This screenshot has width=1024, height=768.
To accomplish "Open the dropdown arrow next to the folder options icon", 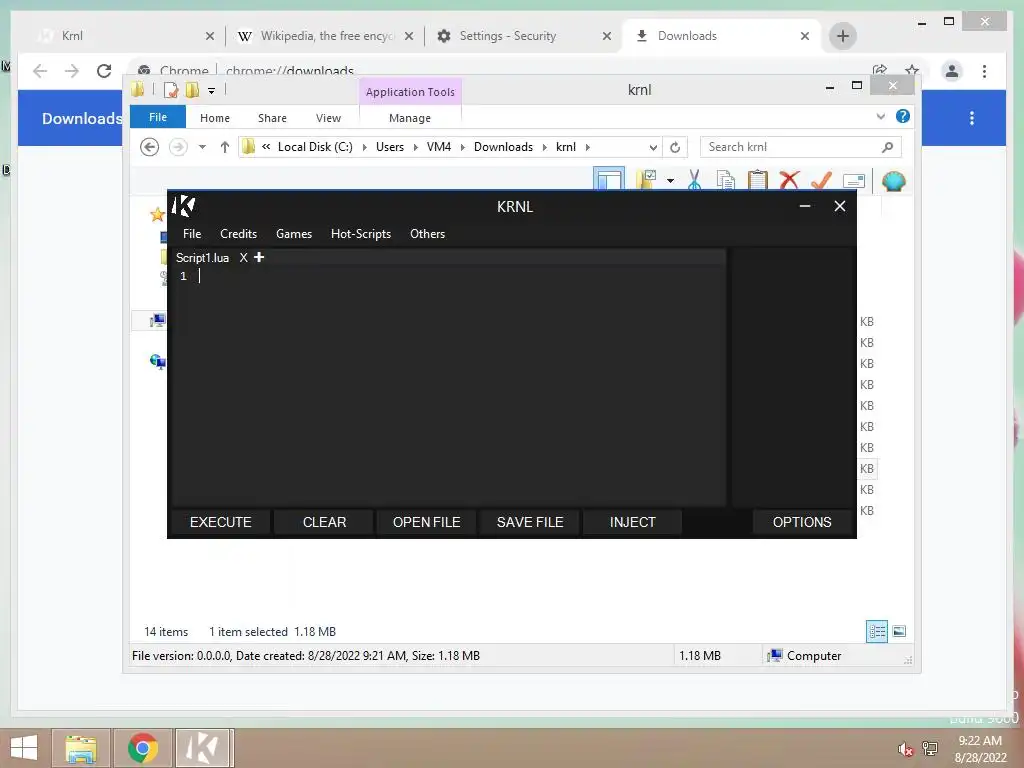I will [671, 180].
